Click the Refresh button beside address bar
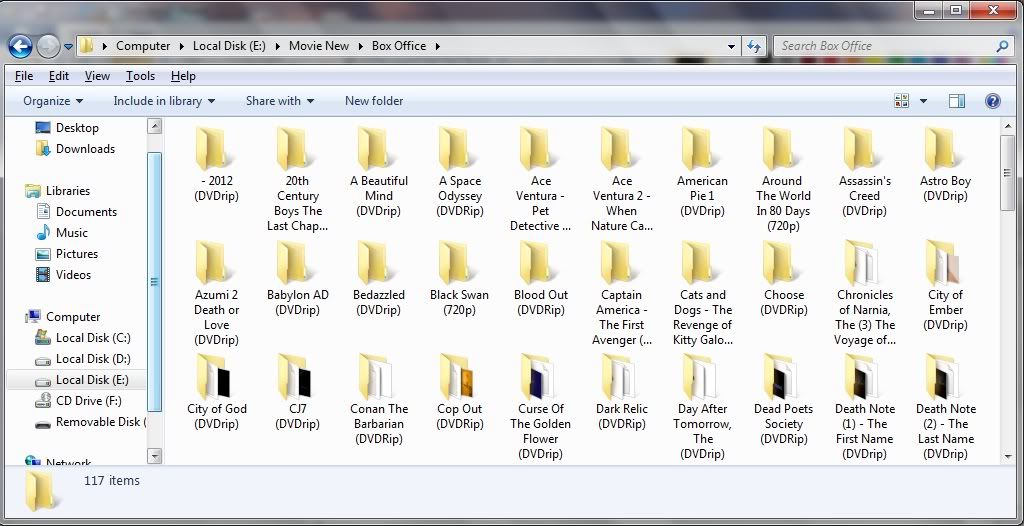 tap(754, 46)
